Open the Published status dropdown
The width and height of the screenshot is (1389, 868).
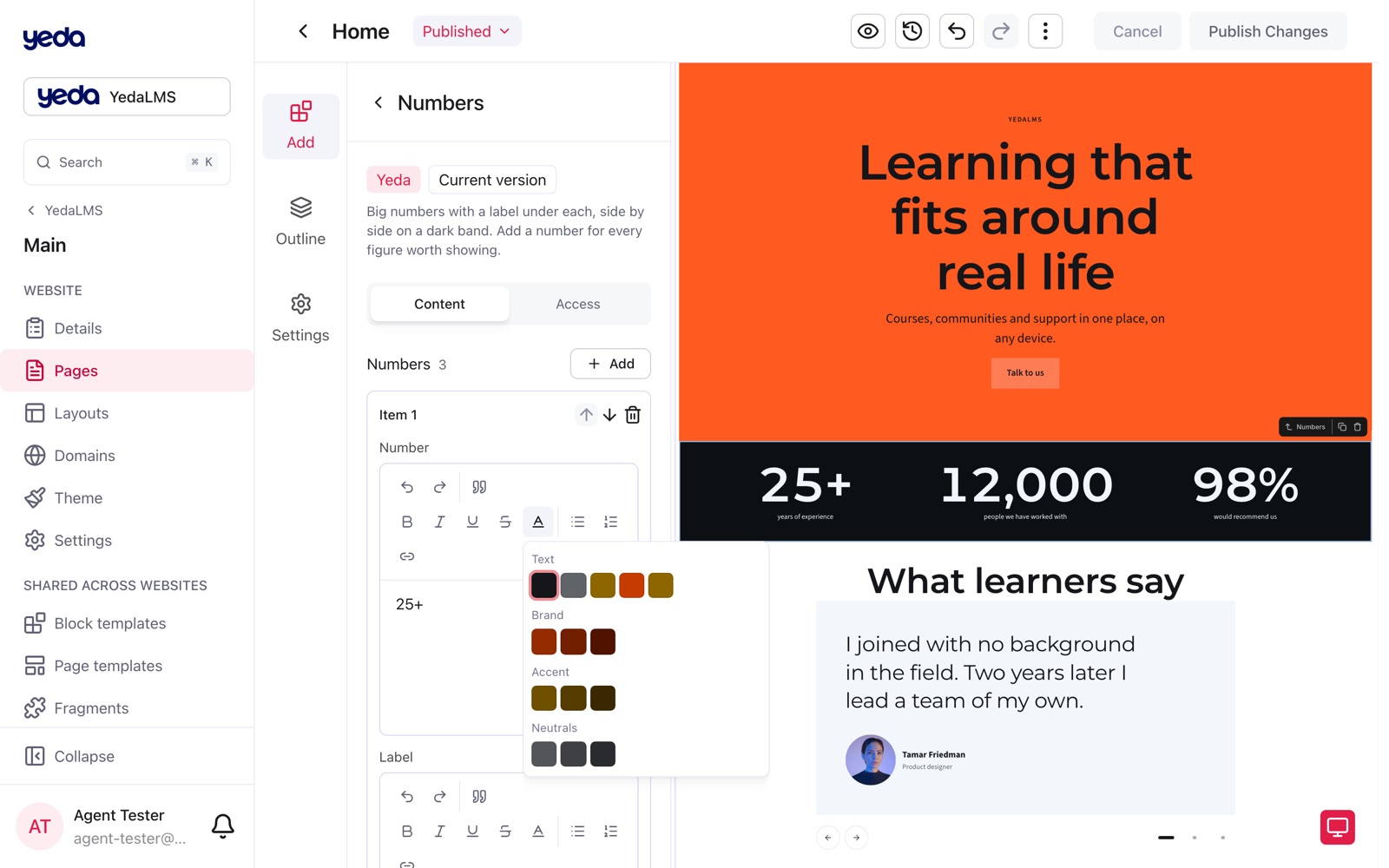pos(467,31)
